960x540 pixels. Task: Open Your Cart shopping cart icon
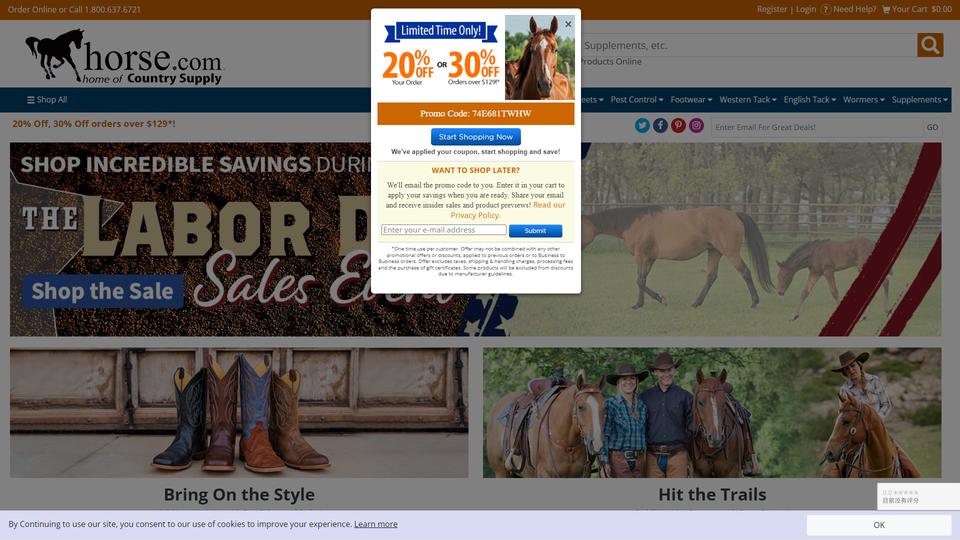coord(886,9)
